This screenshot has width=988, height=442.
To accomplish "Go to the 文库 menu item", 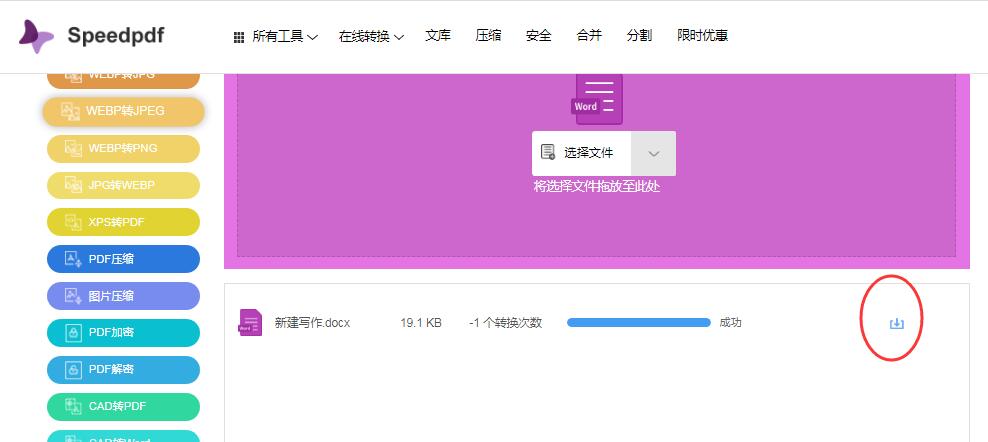I will 438,36.
